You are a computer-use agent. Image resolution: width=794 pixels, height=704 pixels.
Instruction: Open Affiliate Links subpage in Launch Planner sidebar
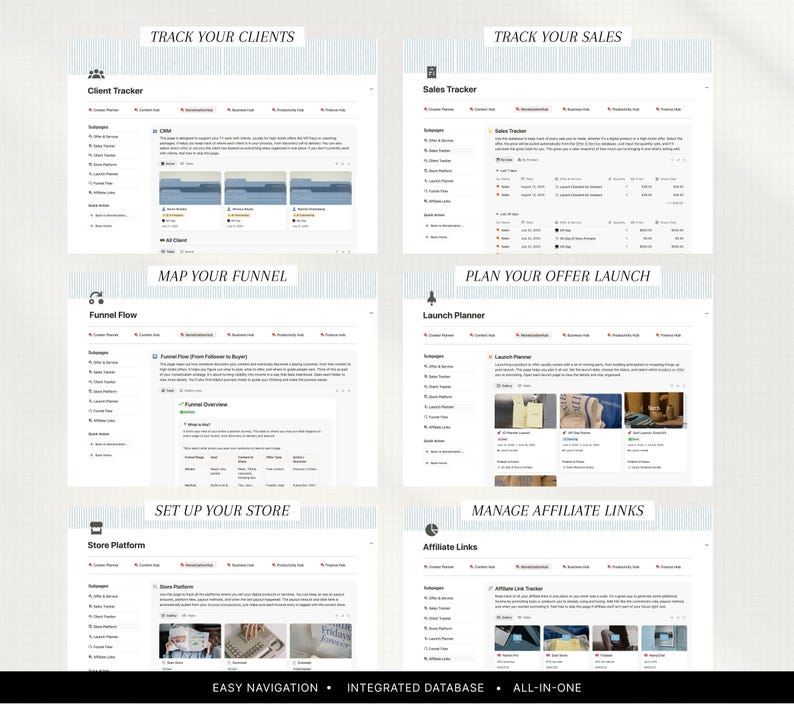click(438, 427)
